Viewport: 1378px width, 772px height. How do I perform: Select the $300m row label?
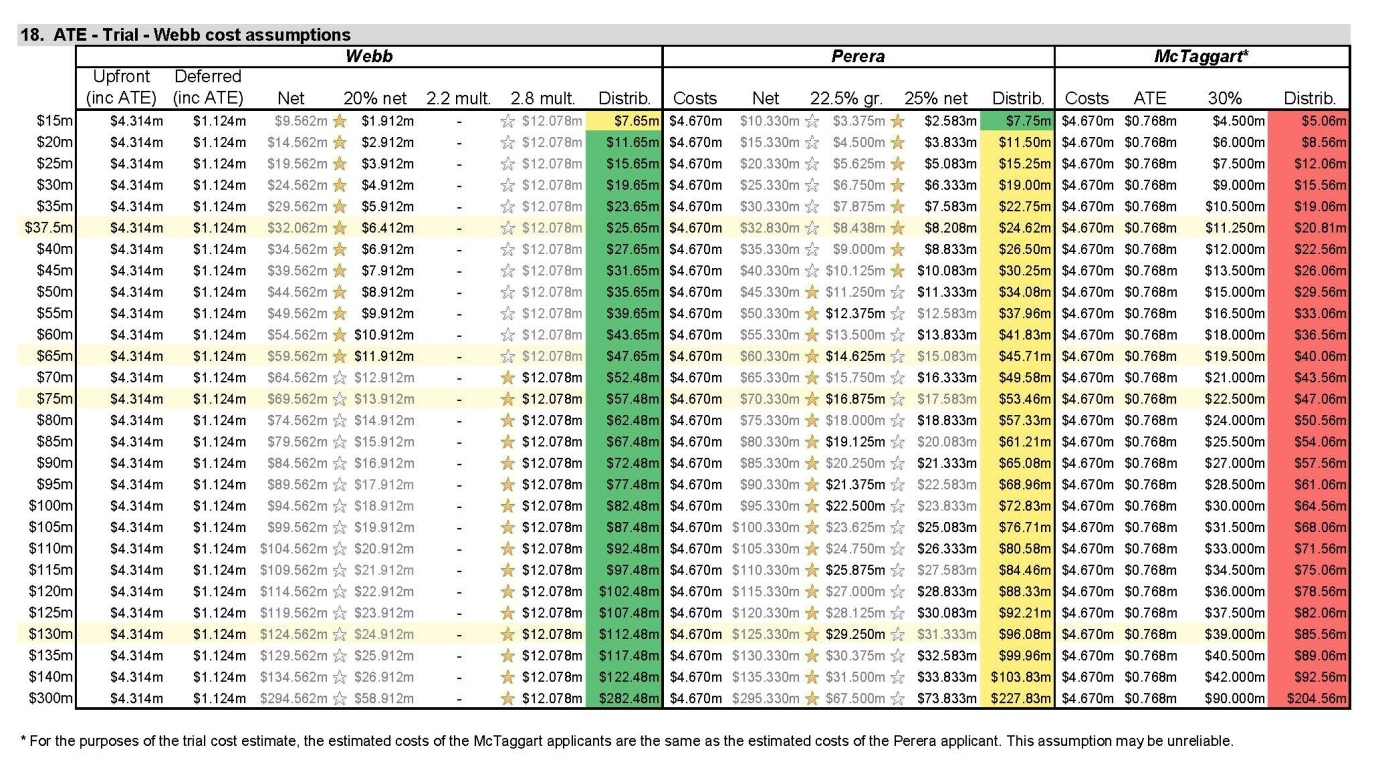[53, 697]
